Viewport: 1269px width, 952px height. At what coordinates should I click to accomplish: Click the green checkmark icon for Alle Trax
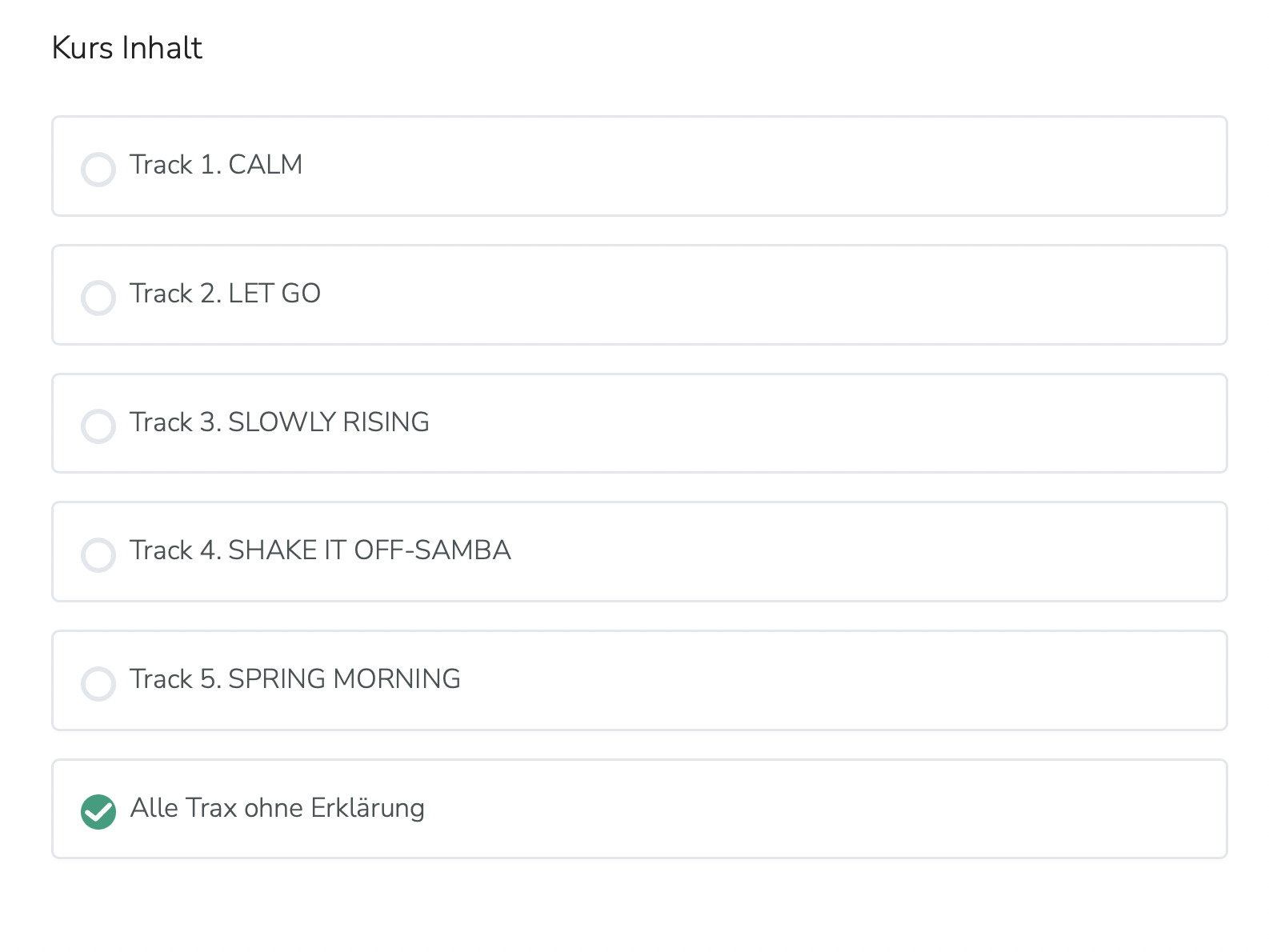(98, 812)
